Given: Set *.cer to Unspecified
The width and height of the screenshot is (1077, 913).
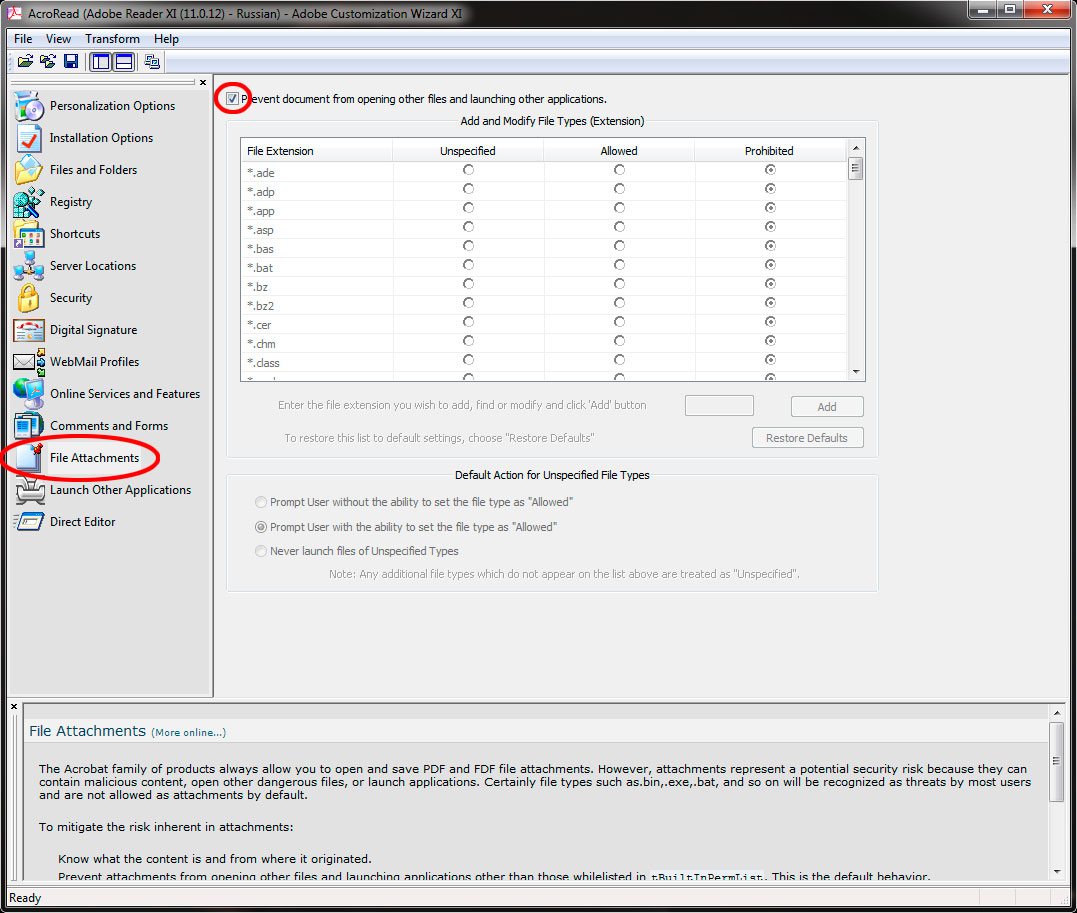Looking at the screenshot, I should pyautogui.click(x=468, y=322).
